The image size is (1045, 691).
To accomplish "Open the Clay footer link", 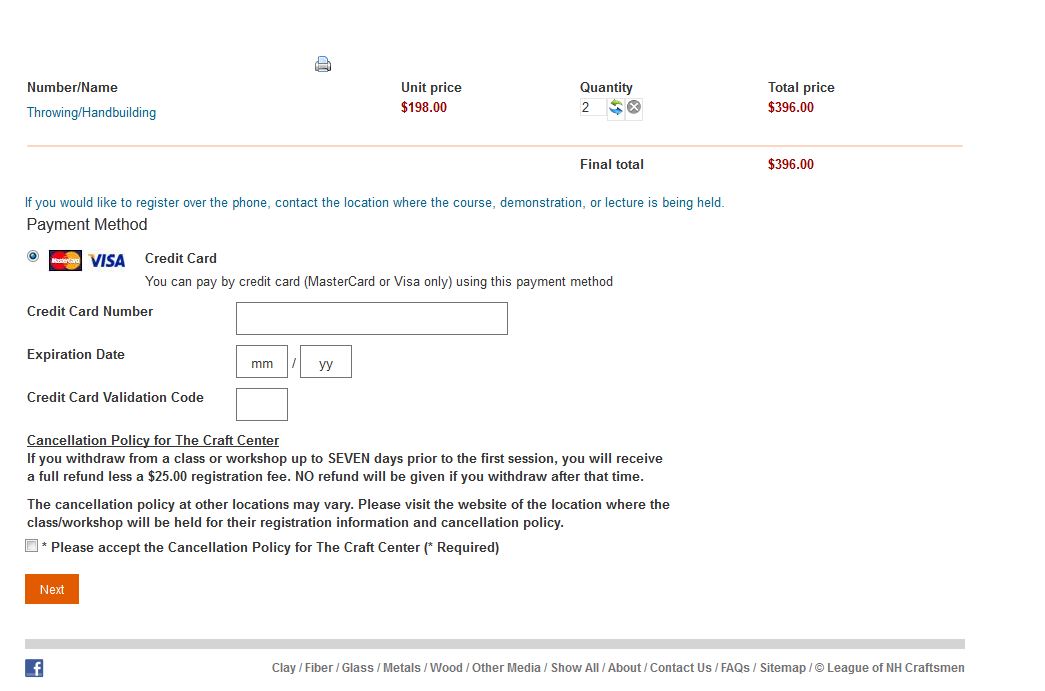I will click(283, 668).
